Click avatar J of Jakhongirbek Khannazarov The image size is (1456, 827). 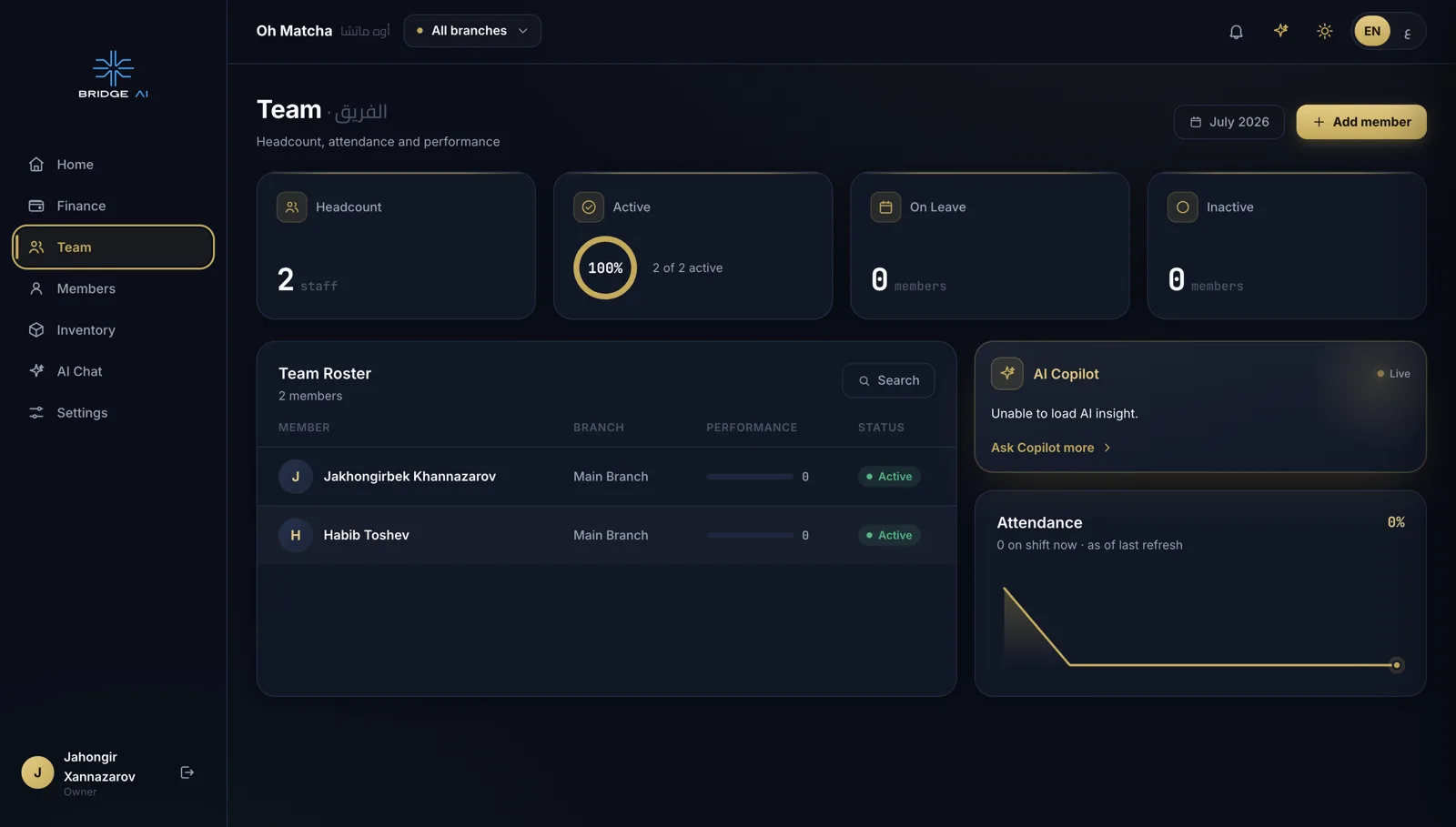pyautogui.click(x=296, y=477)
